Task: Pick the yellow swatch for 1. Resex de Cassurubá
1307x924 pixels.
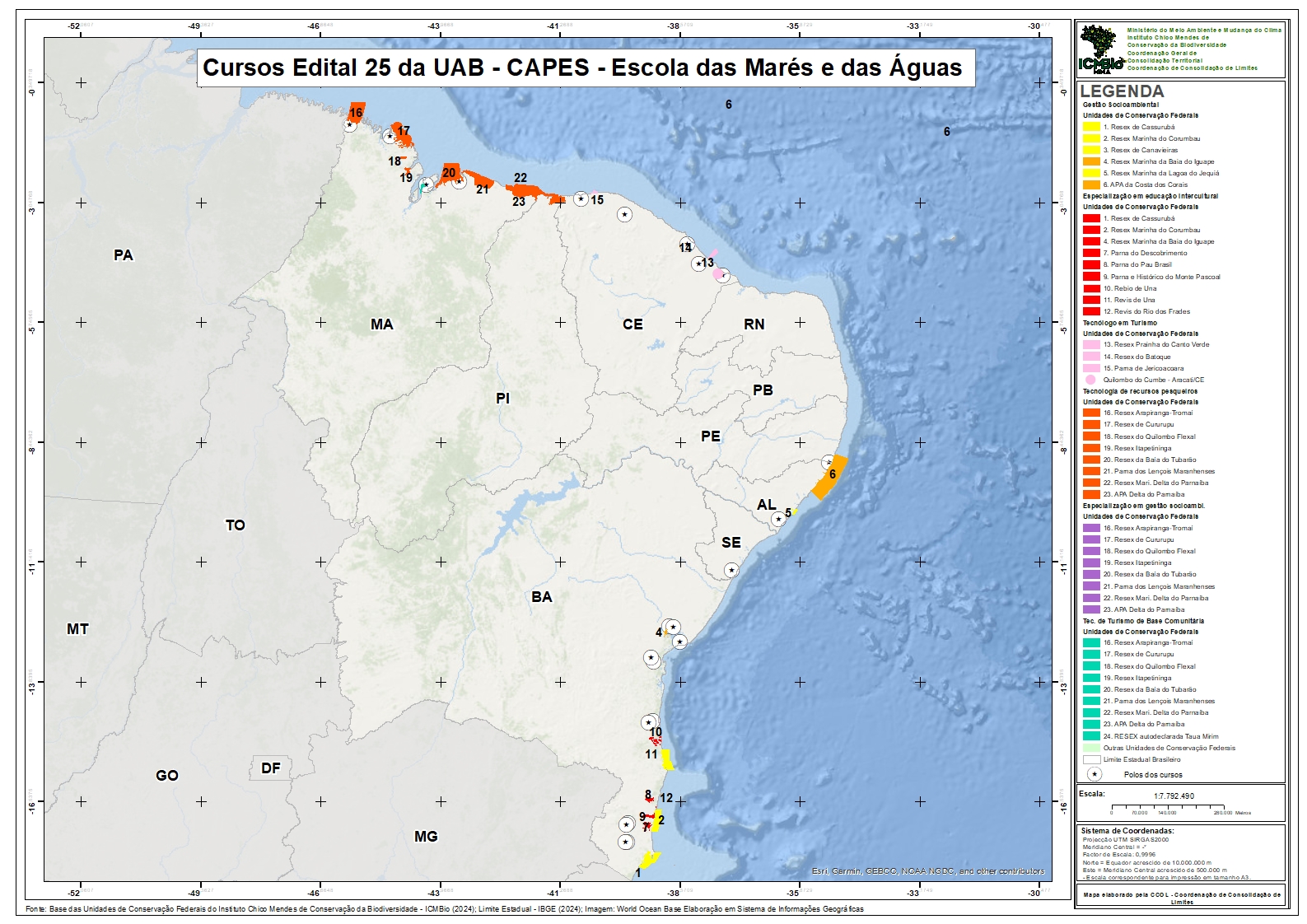Action: coord(1091,127)
